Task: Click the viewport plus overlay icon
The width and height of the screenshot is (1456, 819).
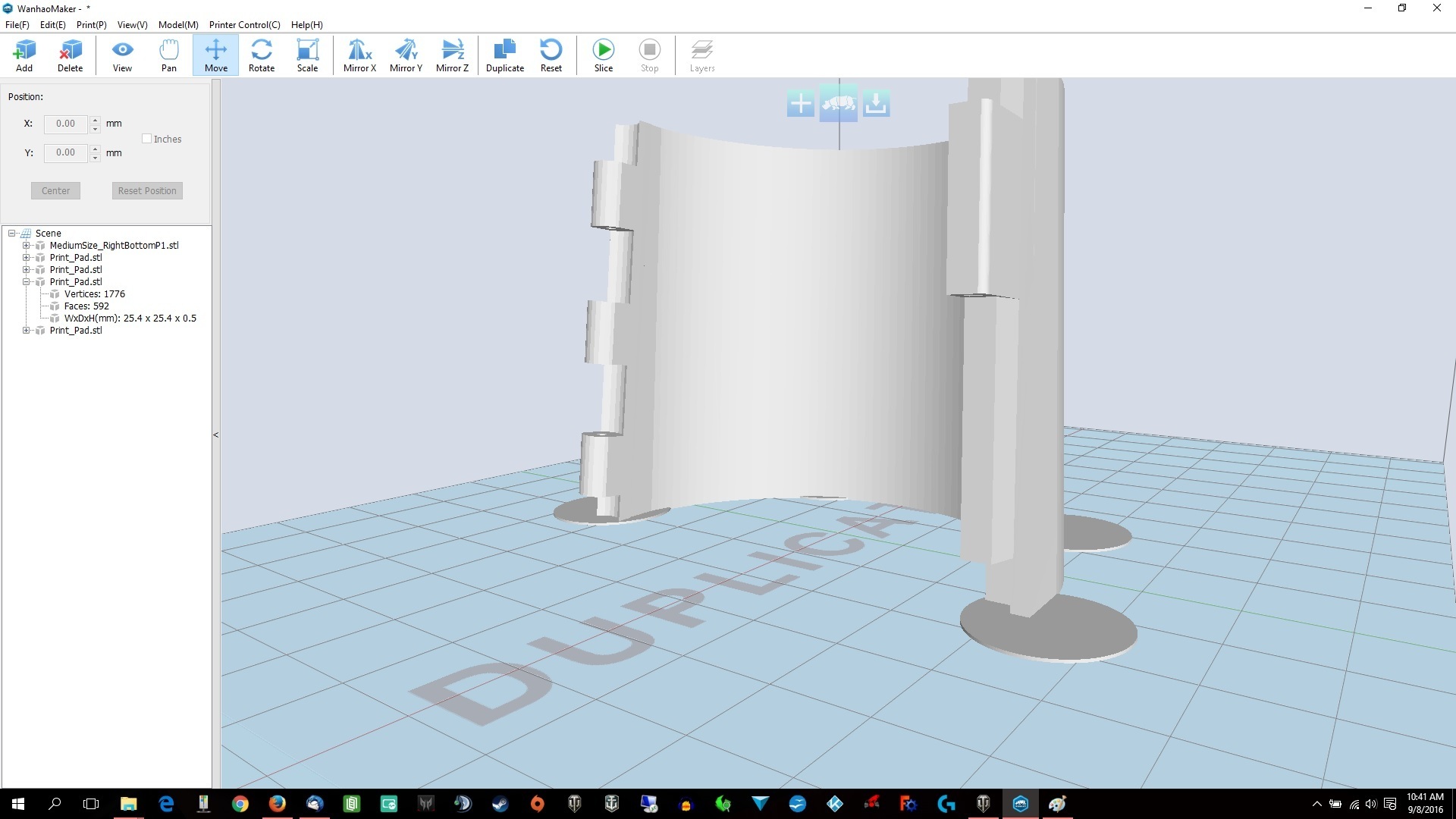Action: pos(800,104)
